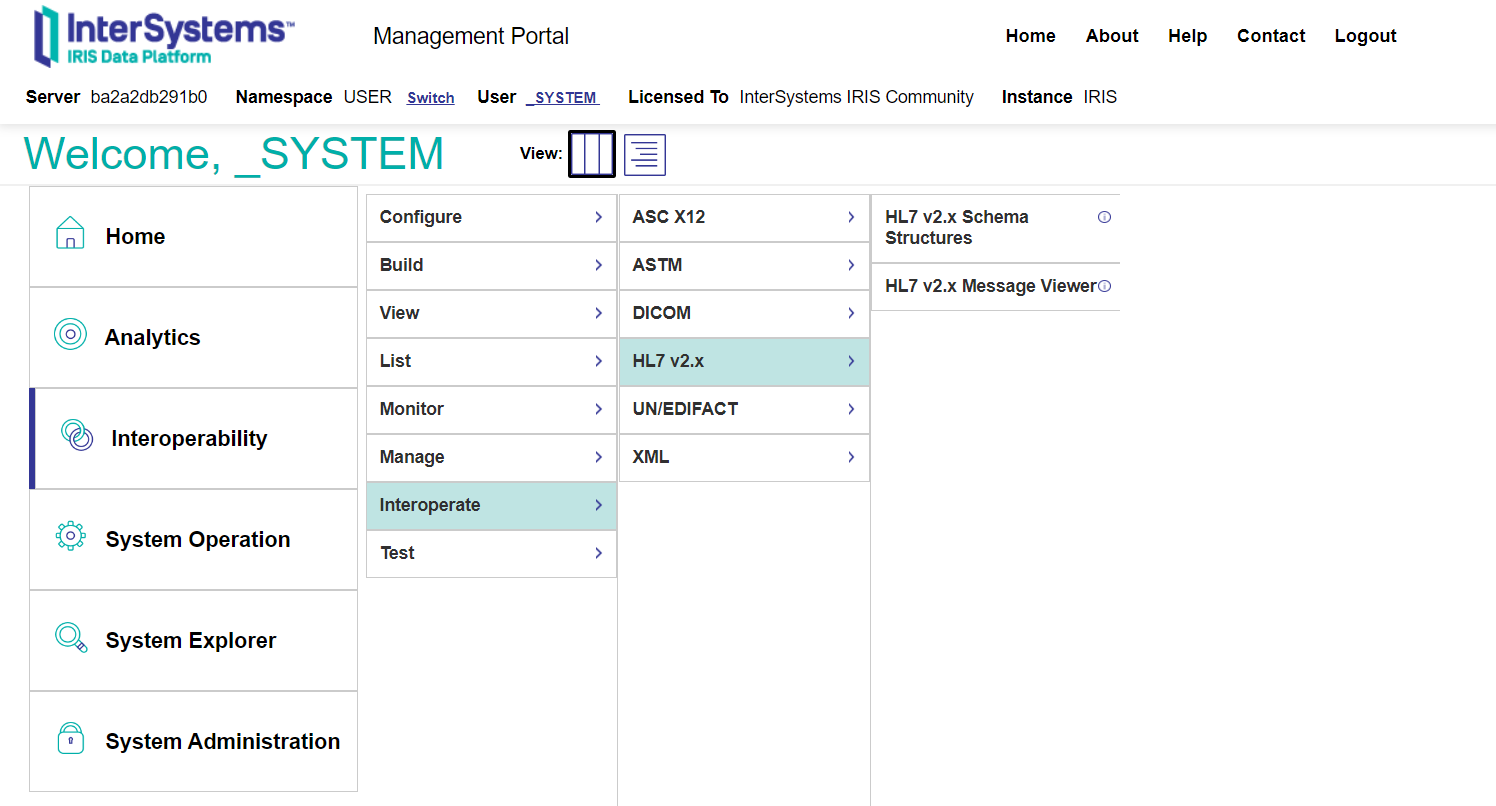Expand the Configure submenu arrow
Image resolution: width=1496 pixels, height=806 pixels.
point(598,217)
